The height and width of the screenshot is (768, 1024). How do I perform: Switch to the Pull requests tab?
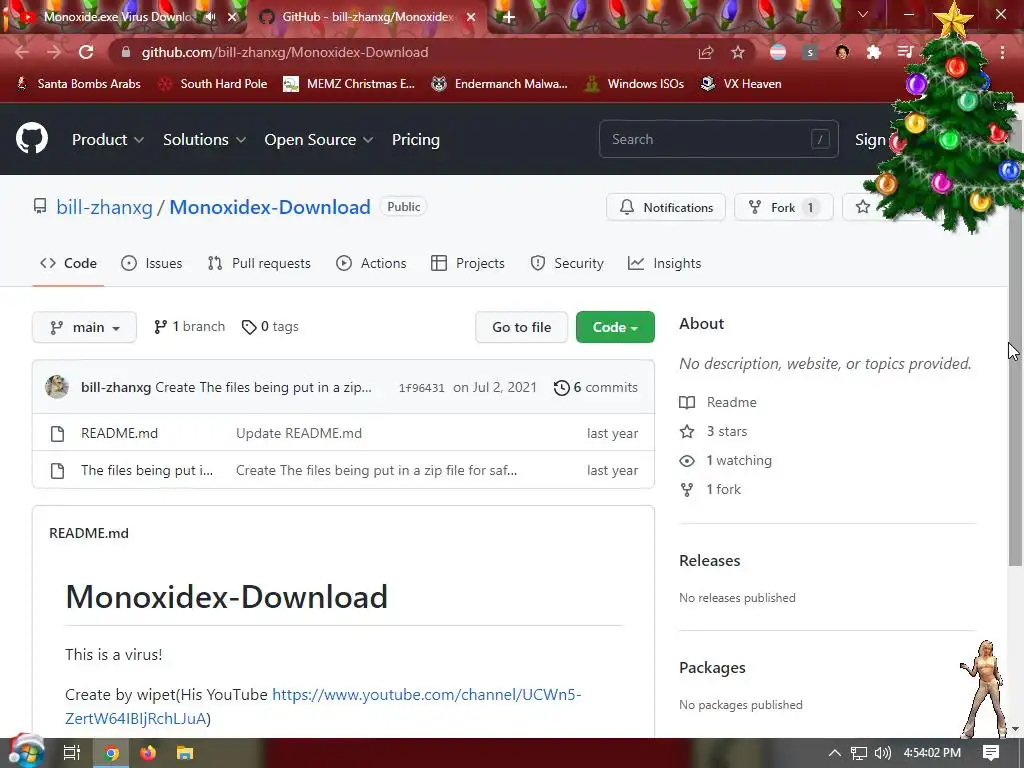pyautogui.click(x=259, y=263)
